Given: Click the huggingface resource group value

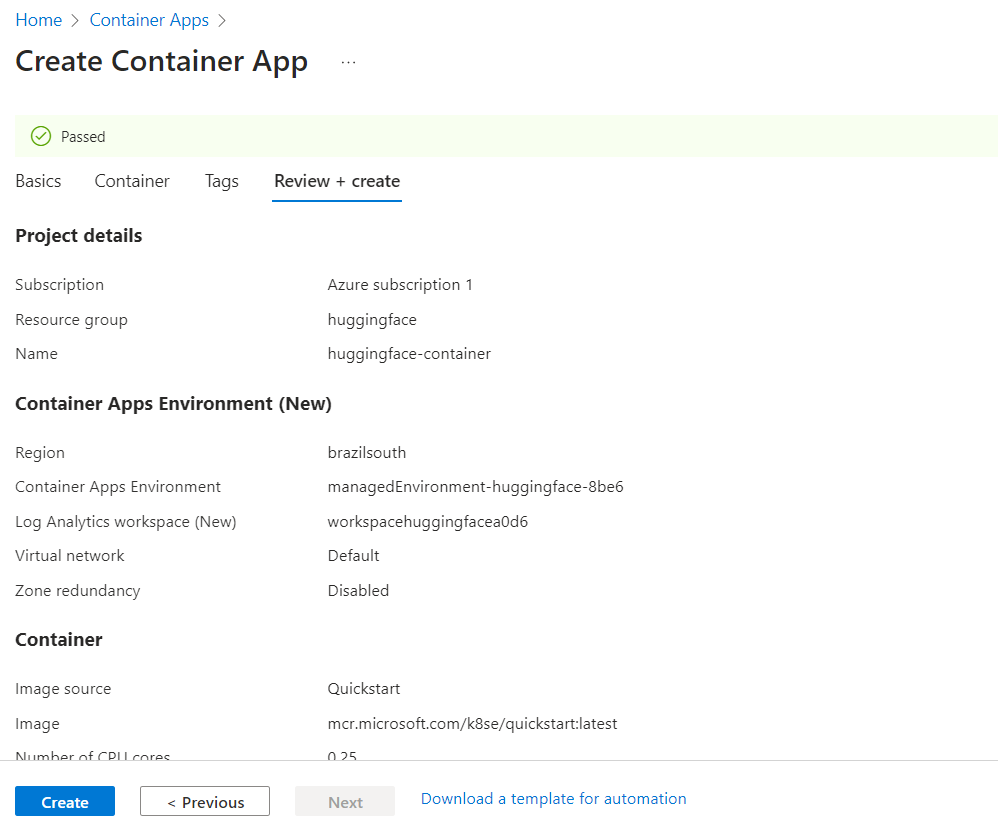Looking at the screenshot, I should (x=372, y=319).
